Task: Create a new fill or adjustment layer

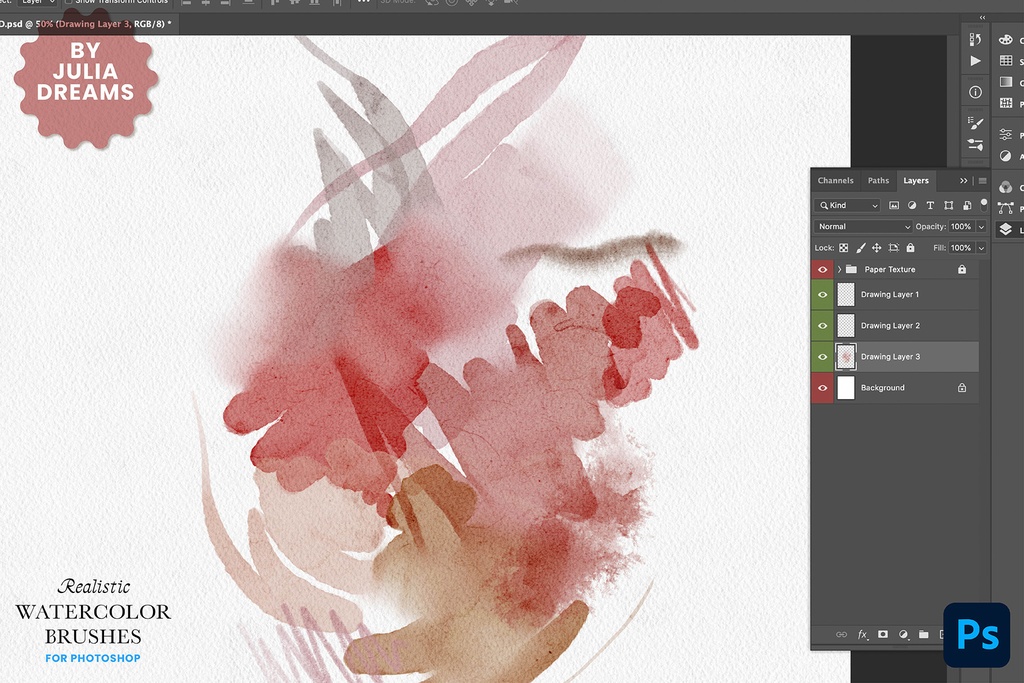Action: click(904, 634)
